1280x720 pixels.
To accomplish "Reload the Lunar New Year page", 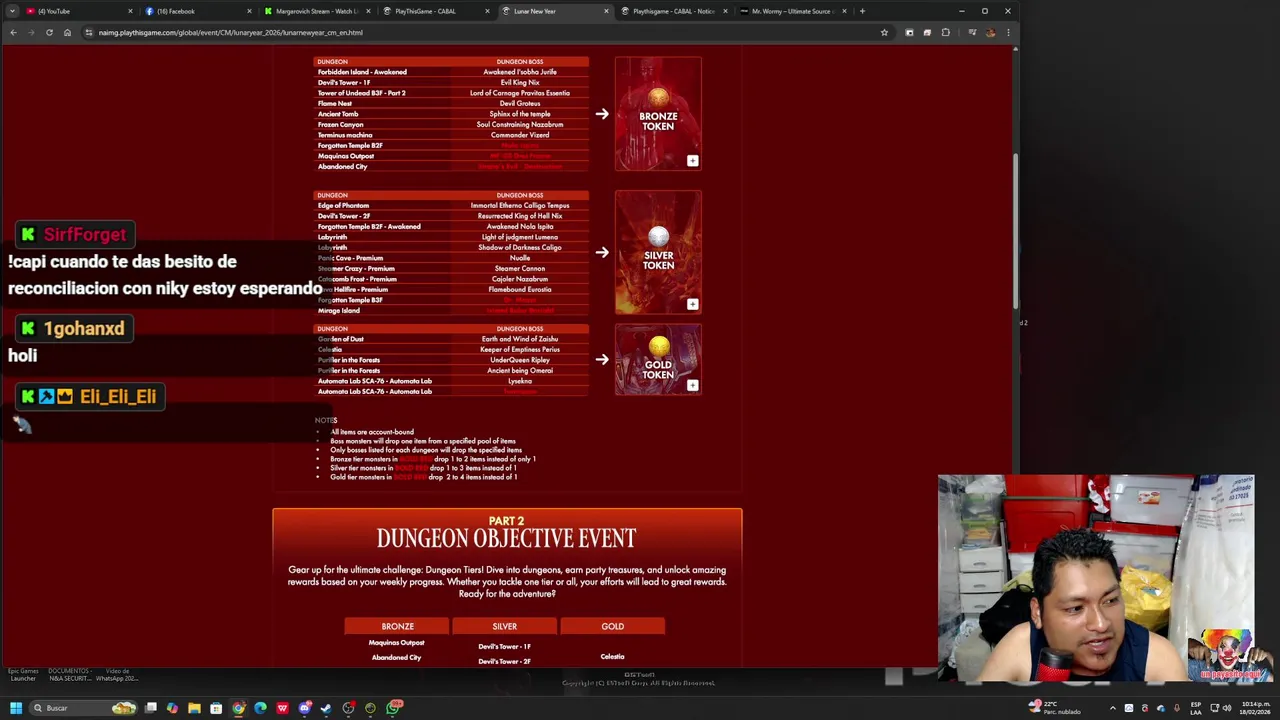I will point(49,32).
